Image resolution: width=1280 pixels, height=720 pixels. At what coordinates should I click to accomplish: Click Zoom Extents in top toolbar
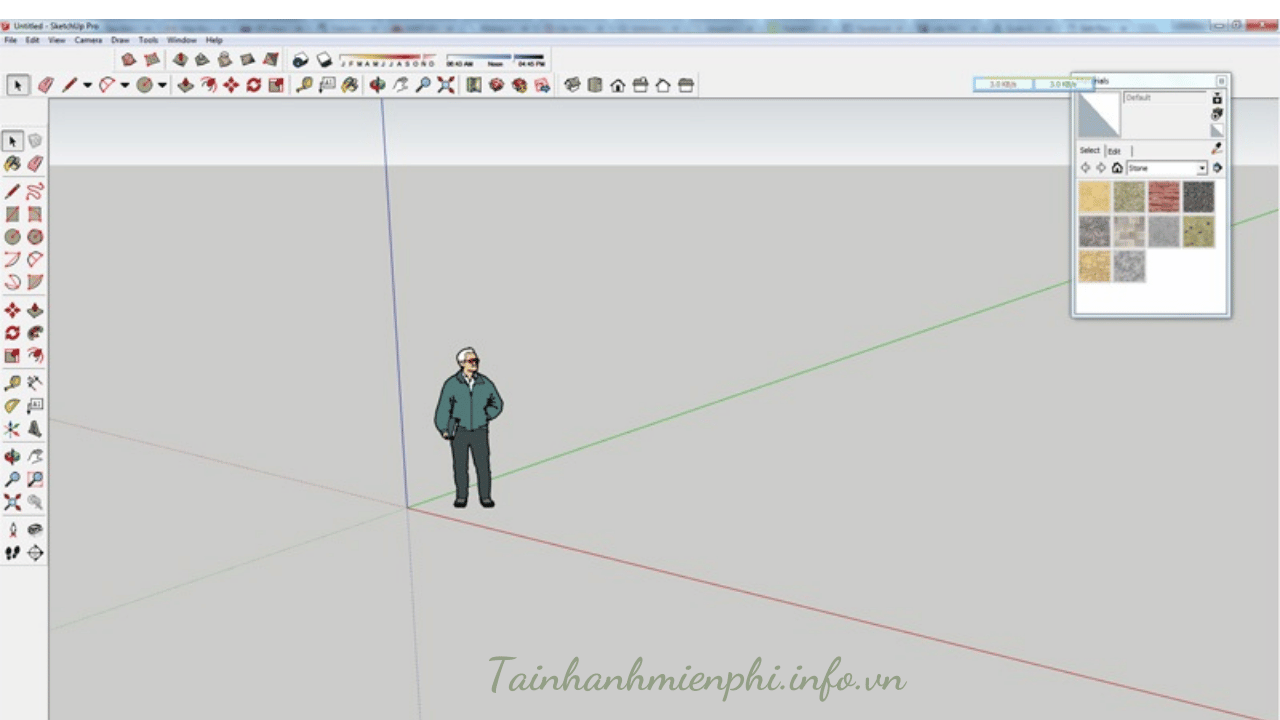tap(446, 86)
